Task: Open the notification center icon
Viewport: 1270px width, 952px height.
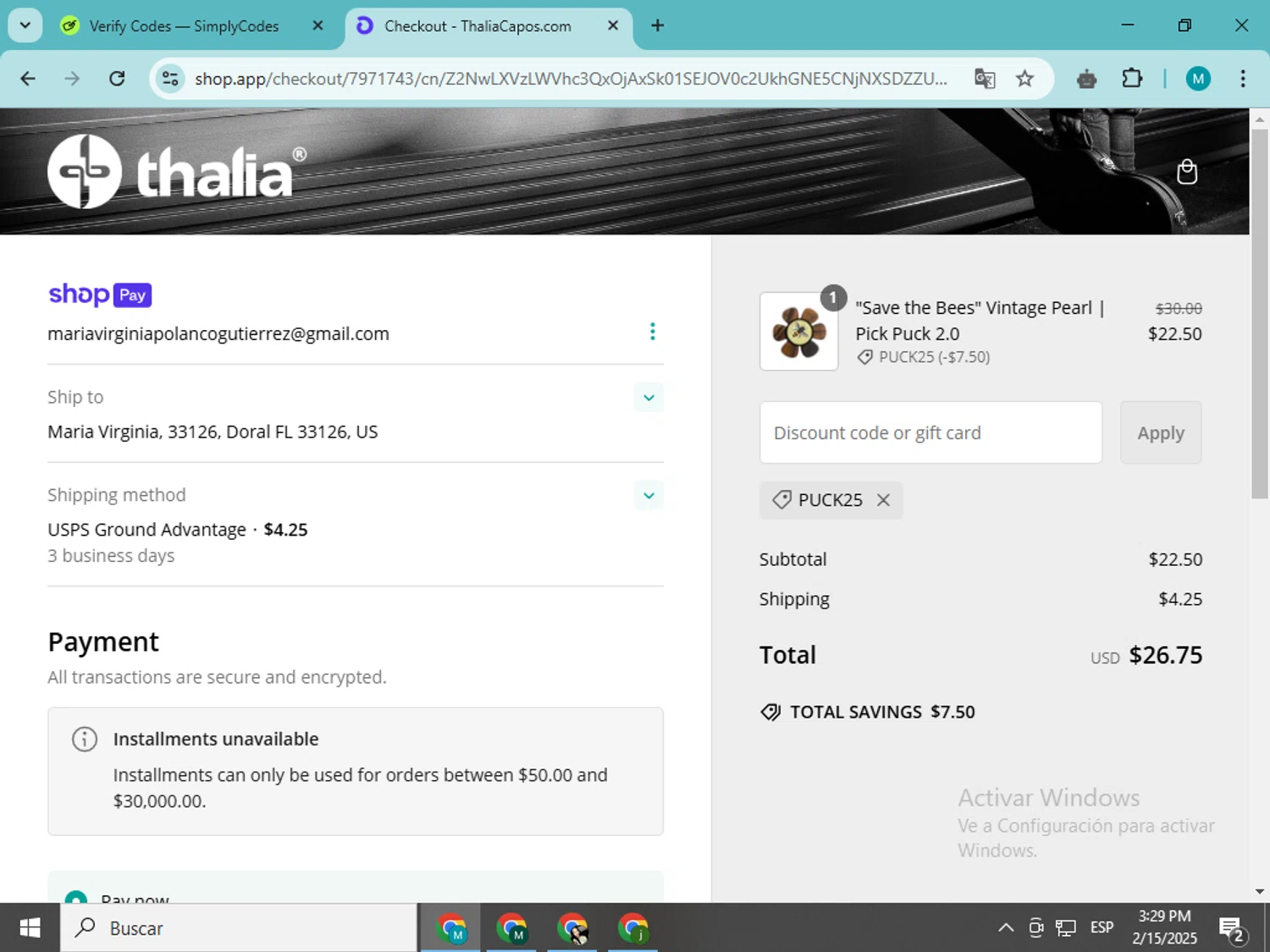Action: [1232, 929]
